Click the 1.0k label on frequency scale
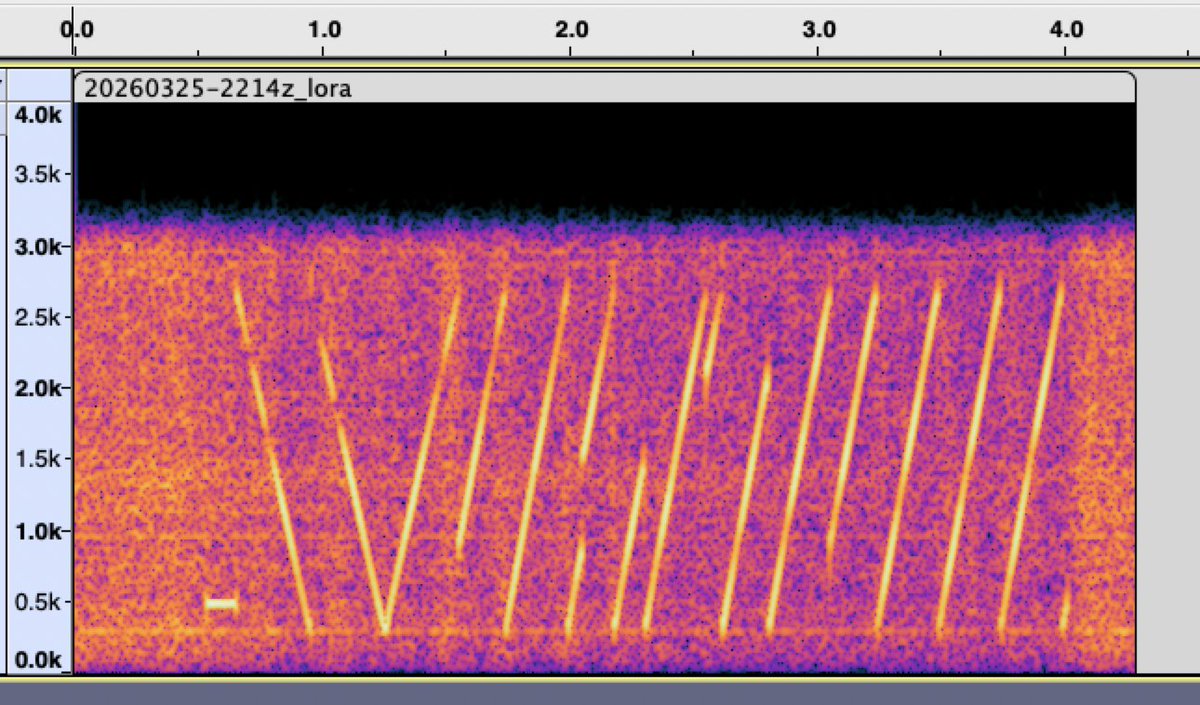The image size is (1200, 705). pyautogui.click(x=40, y=531)
